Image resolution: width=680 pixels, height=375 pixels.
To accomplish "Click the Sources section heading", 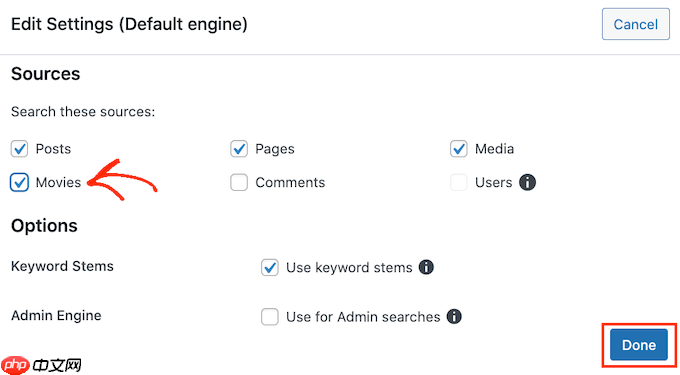I will 46,74.
